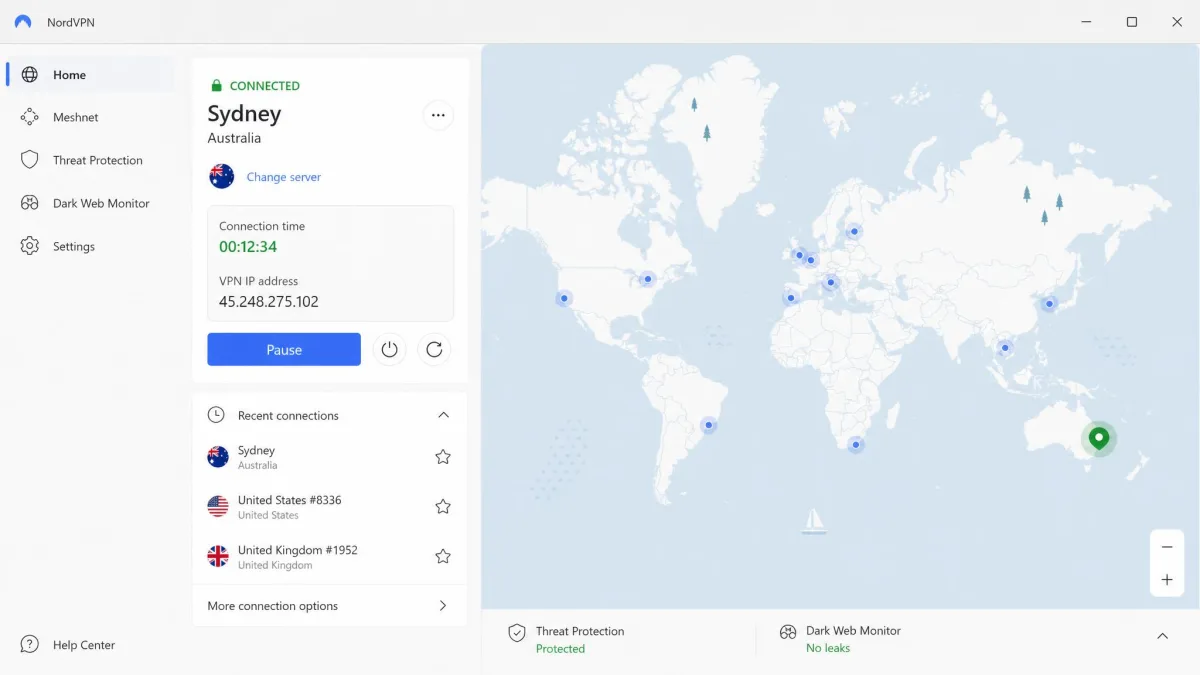
Task: Select the South Africa server dot
Action: pyautogui.click(x=855, y=444)
